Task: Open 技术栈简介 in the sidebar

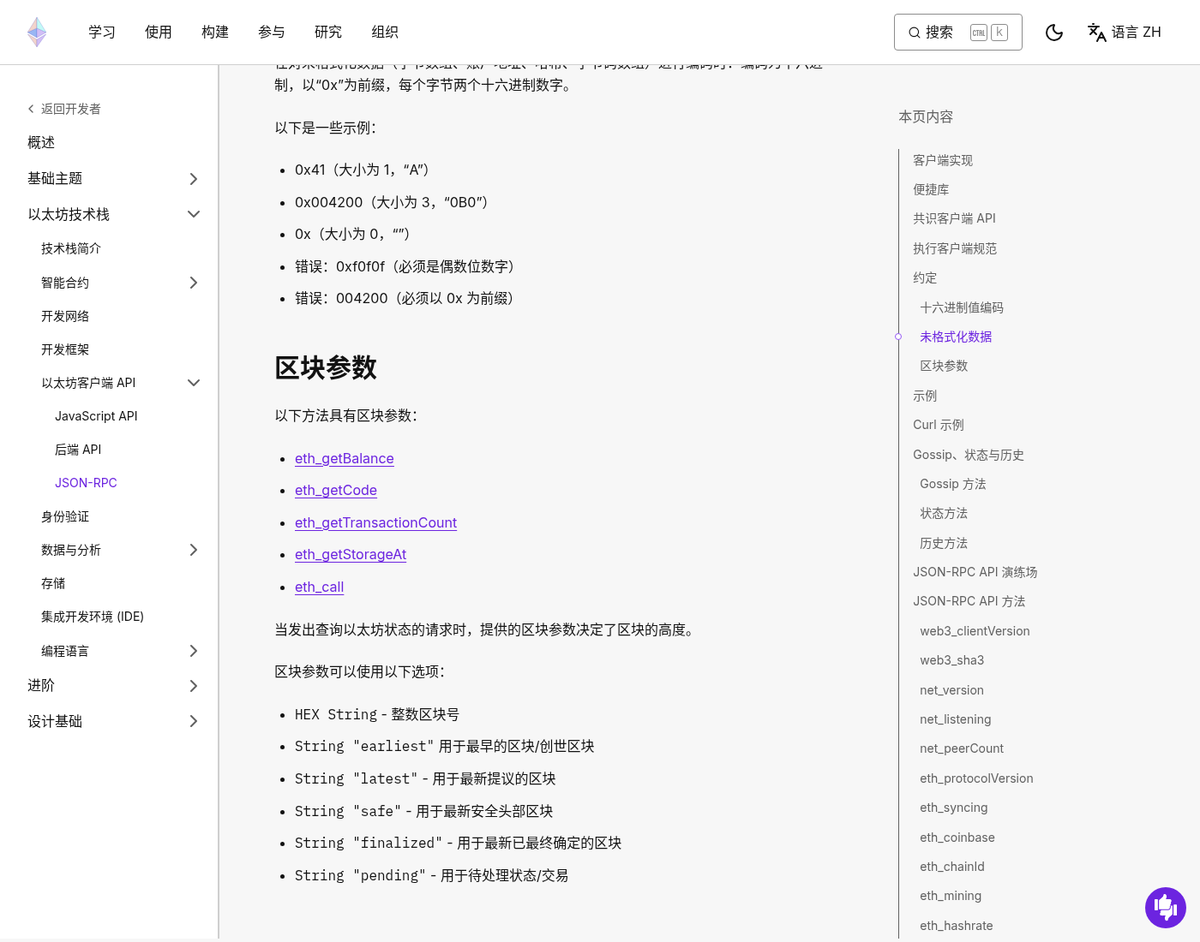Action: point(71,248)
